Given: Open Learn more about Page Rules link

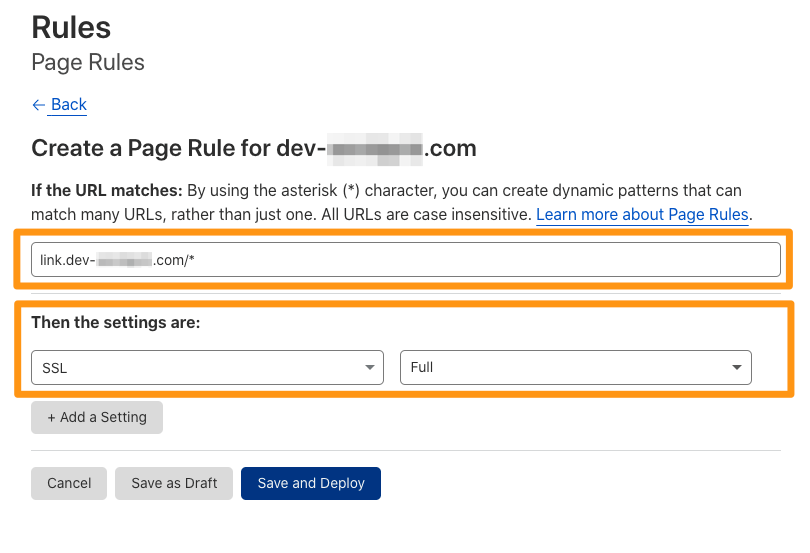Looking at the screenshot, I should (642, 215).
